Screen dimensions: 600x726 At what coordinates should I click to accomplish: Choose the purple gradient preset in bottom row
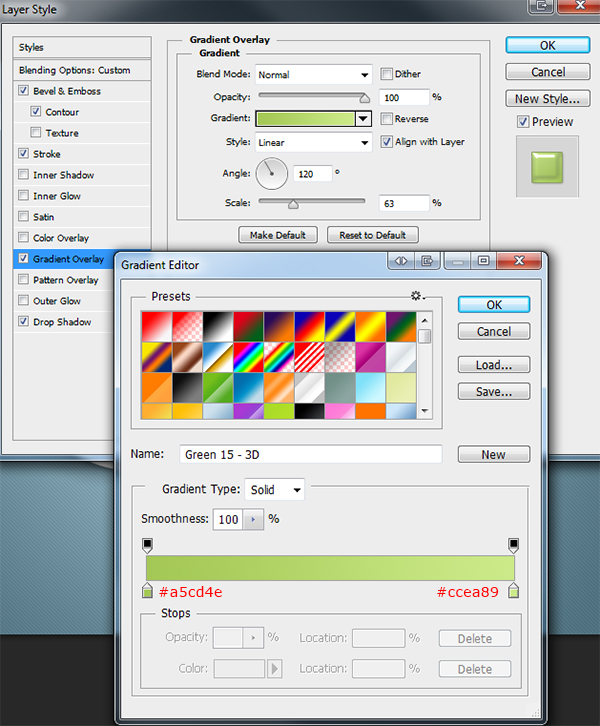(x=248, y=411)
